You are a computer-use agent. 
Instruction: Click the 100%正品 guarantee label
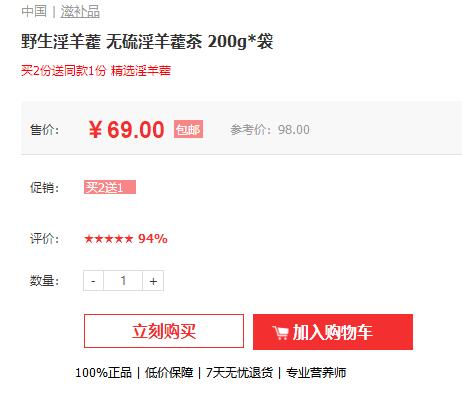103,373
